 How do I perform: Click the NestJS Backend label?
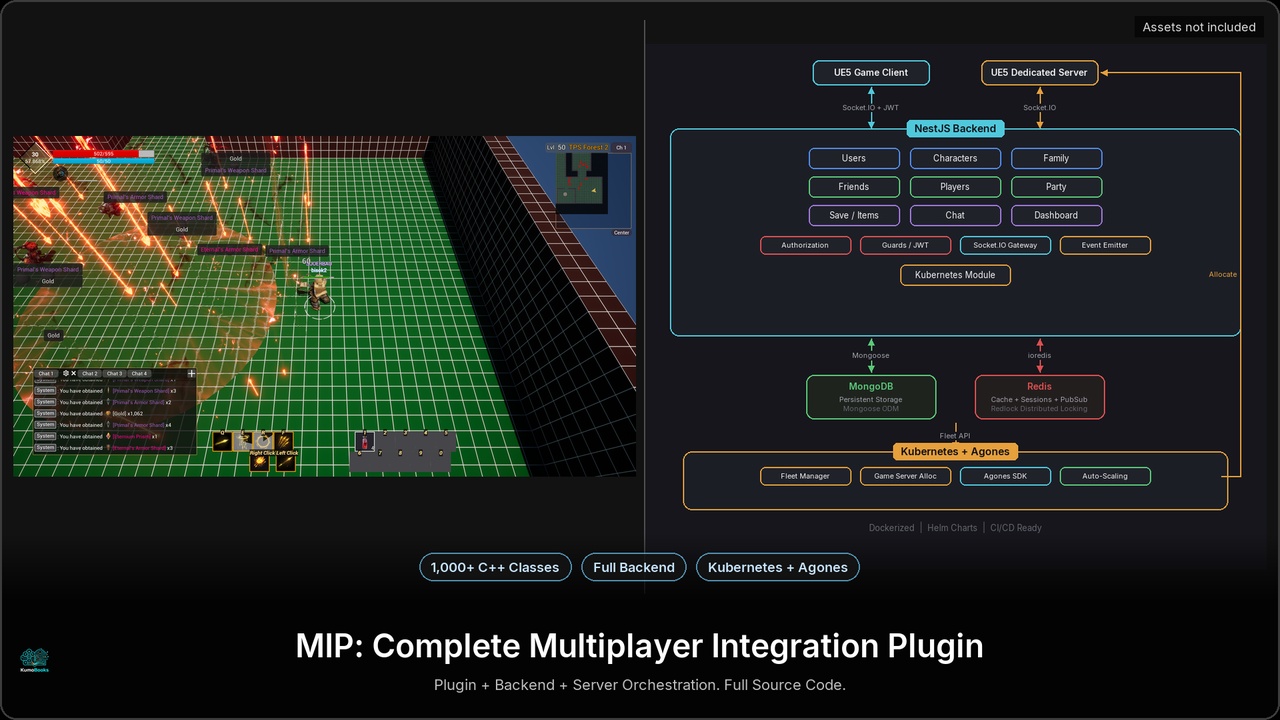pos(955,128)
